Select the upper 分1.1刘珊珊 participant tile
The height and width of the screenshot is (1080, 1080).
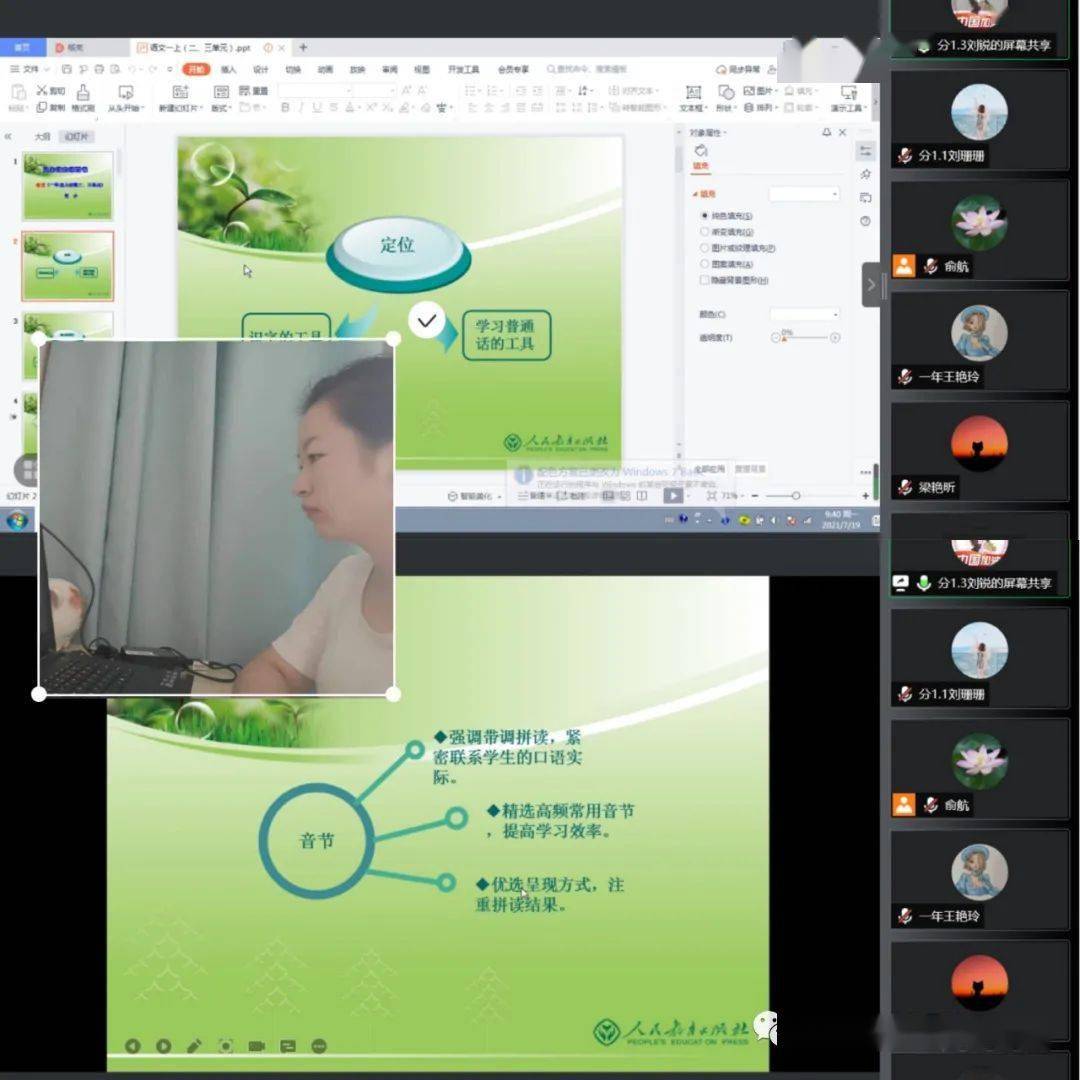click(x=979, y=120)
